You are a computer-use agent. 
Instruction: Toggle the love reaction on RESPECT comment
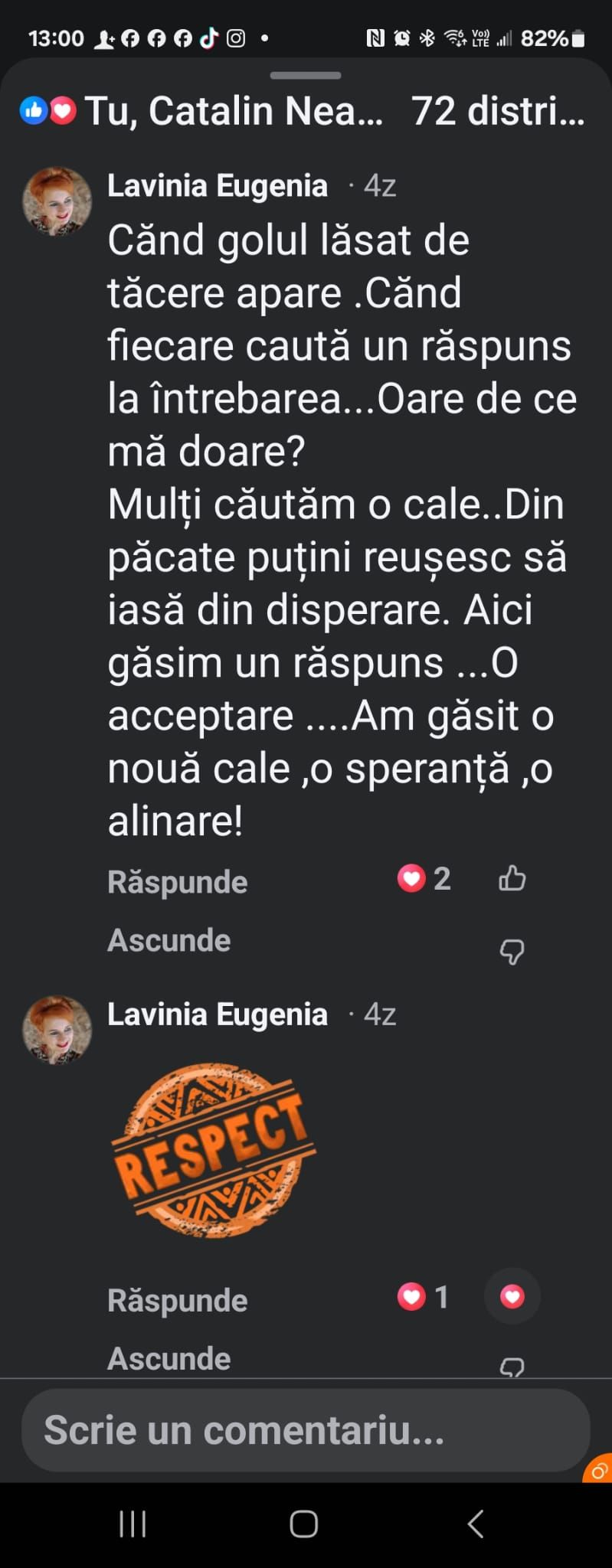point(512,1296)
